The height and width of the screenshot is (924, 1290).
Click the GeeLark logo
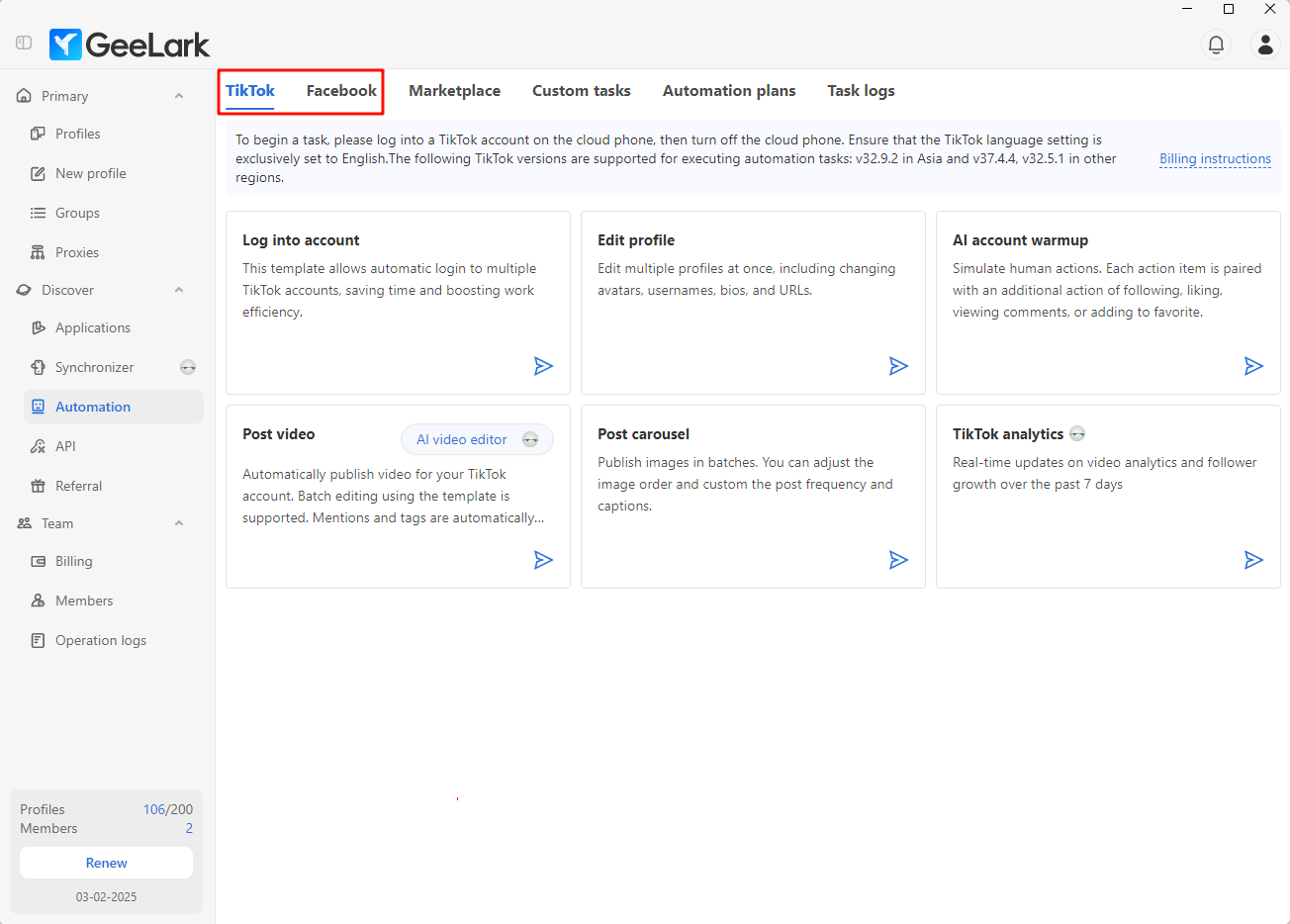click(130, 45)
